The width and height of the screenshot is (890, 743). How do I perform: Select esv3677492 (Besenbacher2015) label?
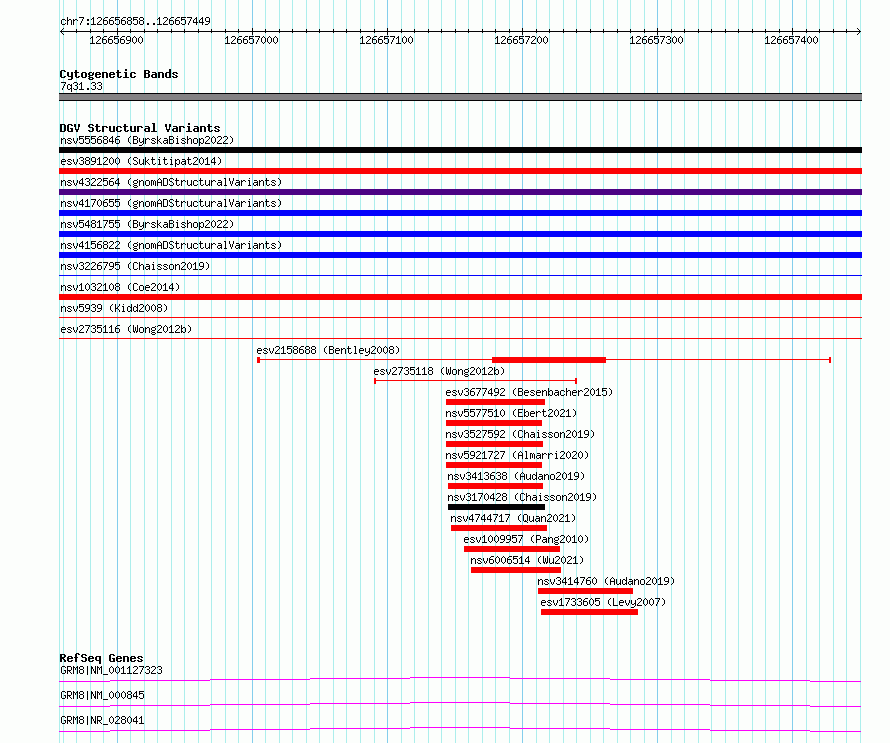pyautogui.click(x=529, y=392)
